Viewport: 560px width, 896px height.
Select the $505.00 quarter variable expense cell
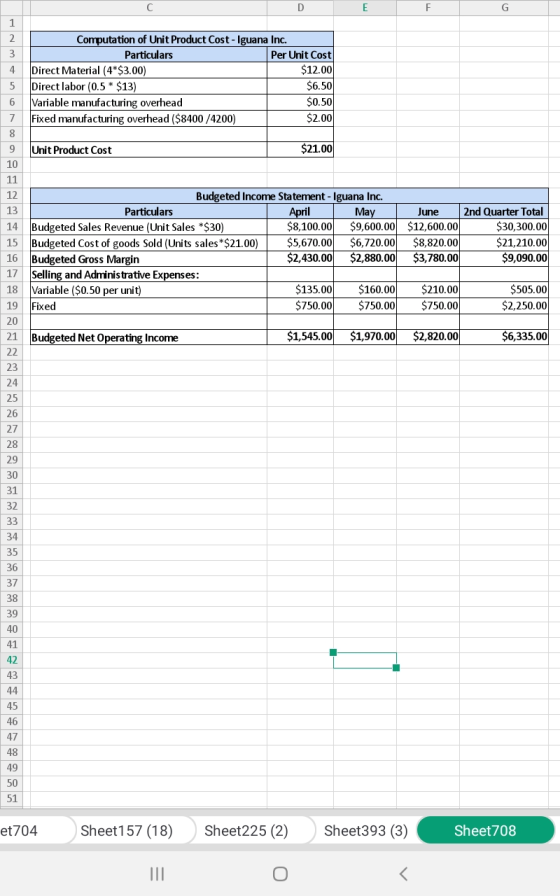pos(504,290)
